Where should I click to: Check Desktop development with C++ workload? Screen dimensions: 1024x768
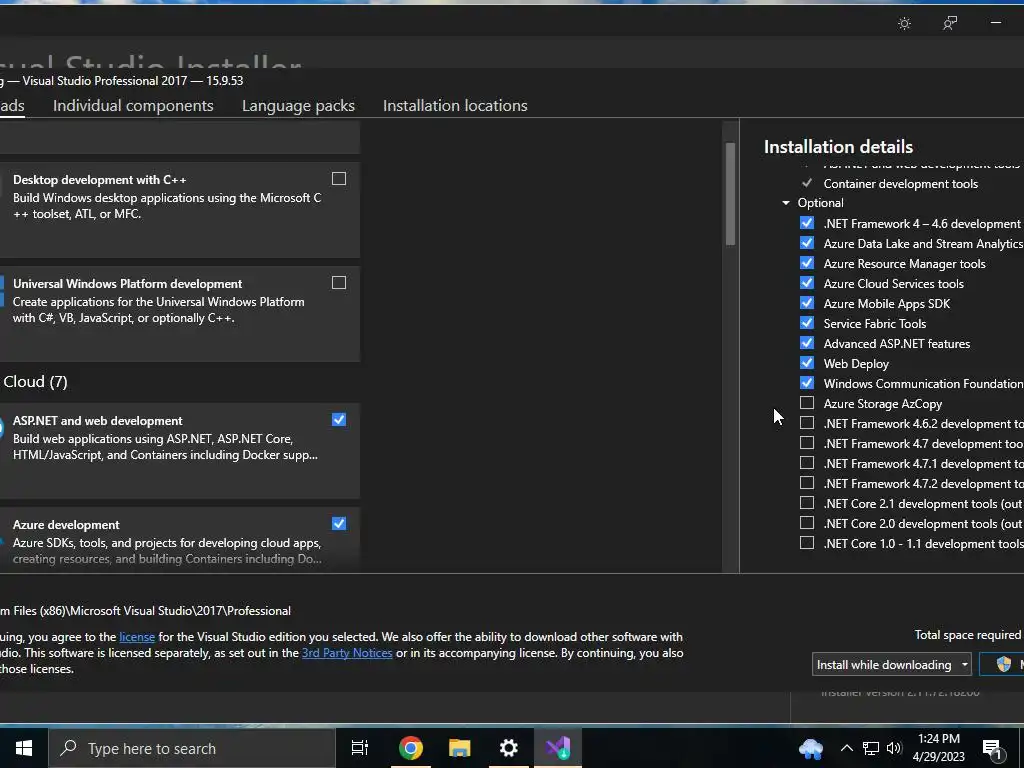click(x=339, y=179)
